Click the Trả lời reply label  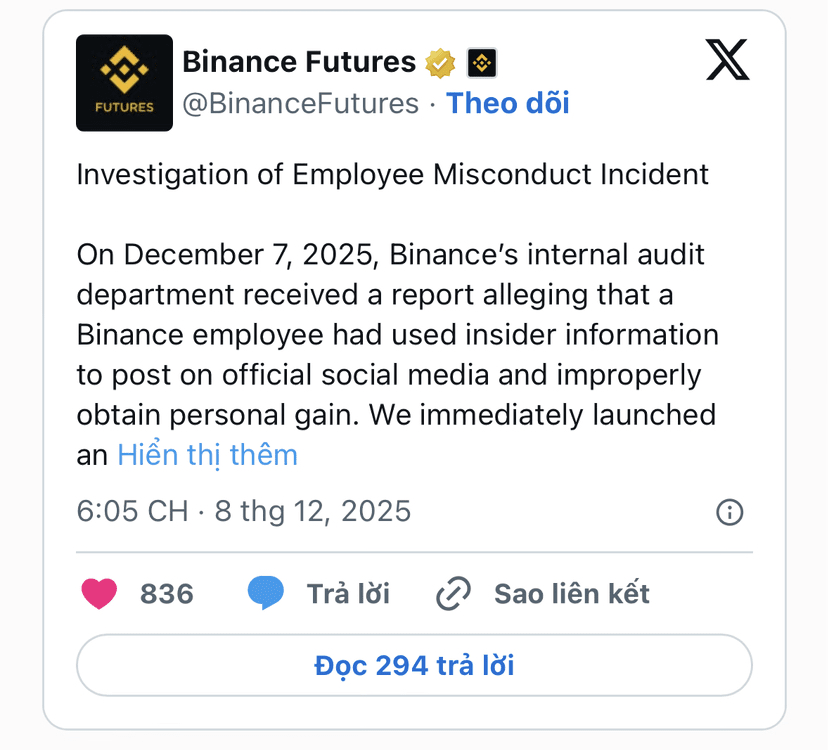[x=348, y=594]
